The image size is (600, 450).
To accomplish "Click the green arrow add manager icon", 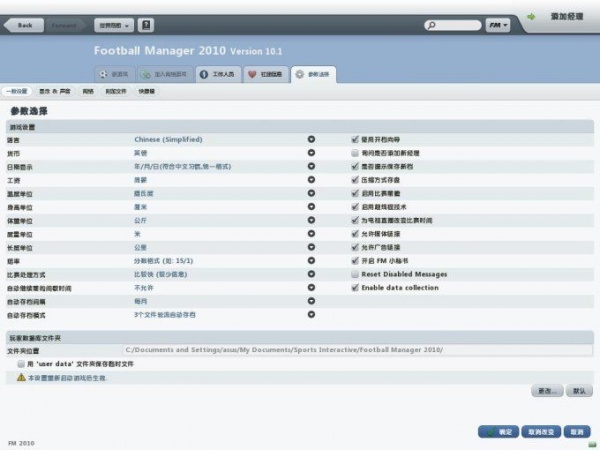I will point(531,16).
